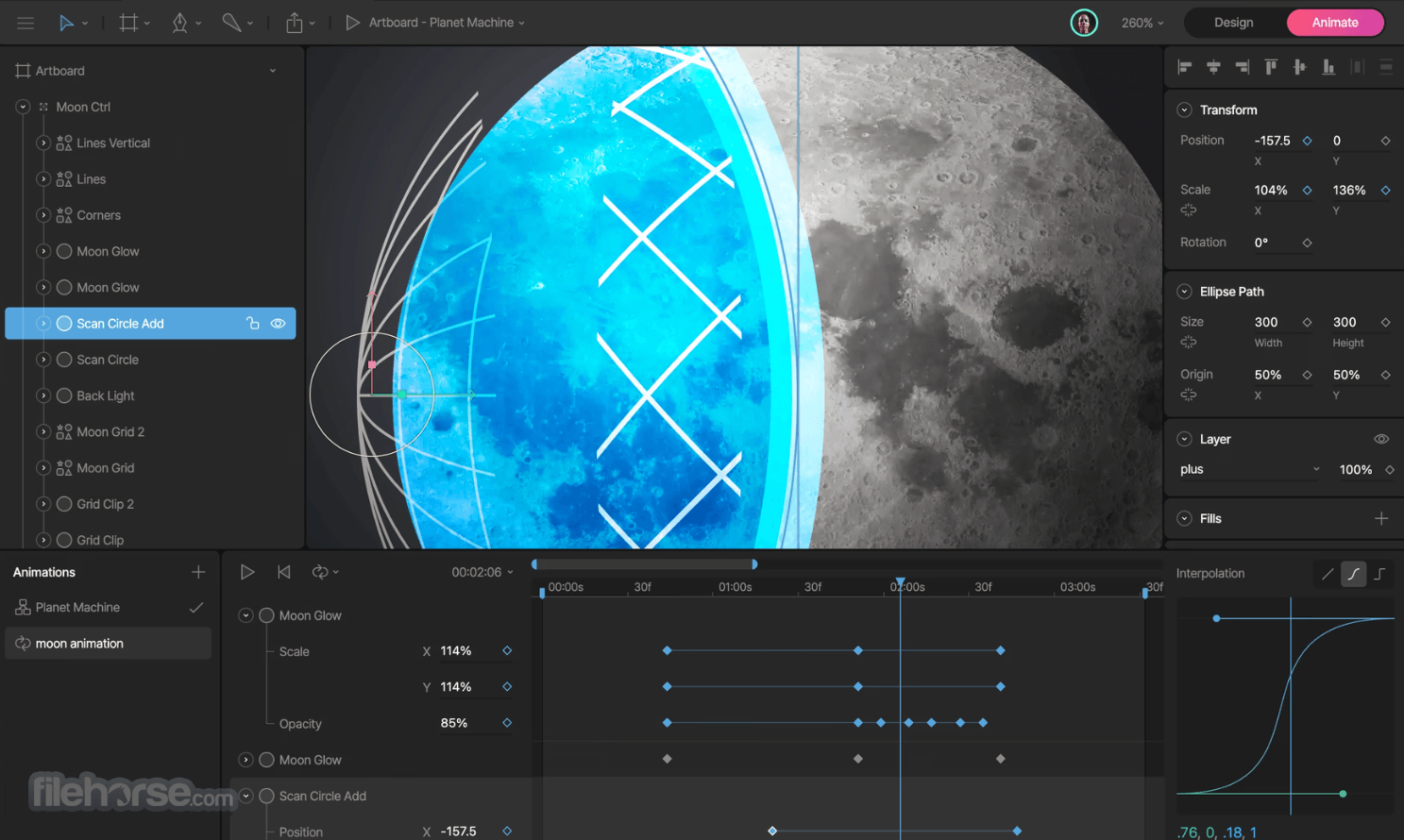1404x840 pixels.
Task: Add a new fill
Action: click(1381, 519)
